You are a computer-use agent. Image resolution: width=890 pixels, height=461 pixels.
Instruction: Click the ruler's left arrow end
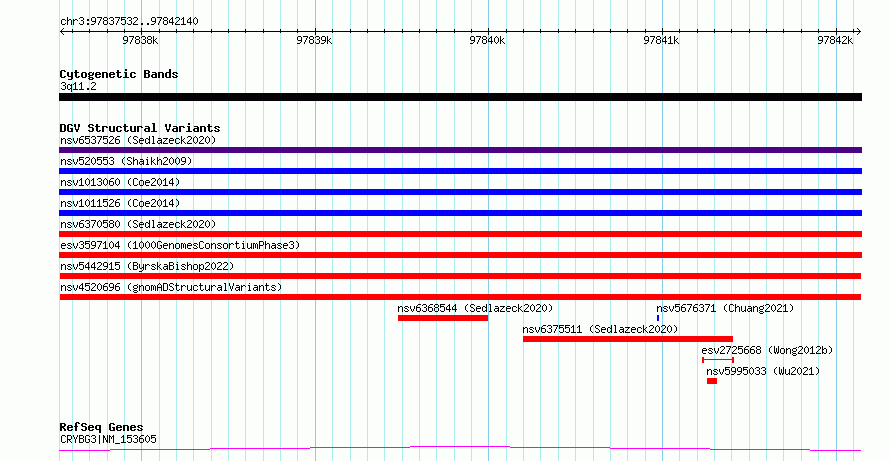tap(62, 32)
